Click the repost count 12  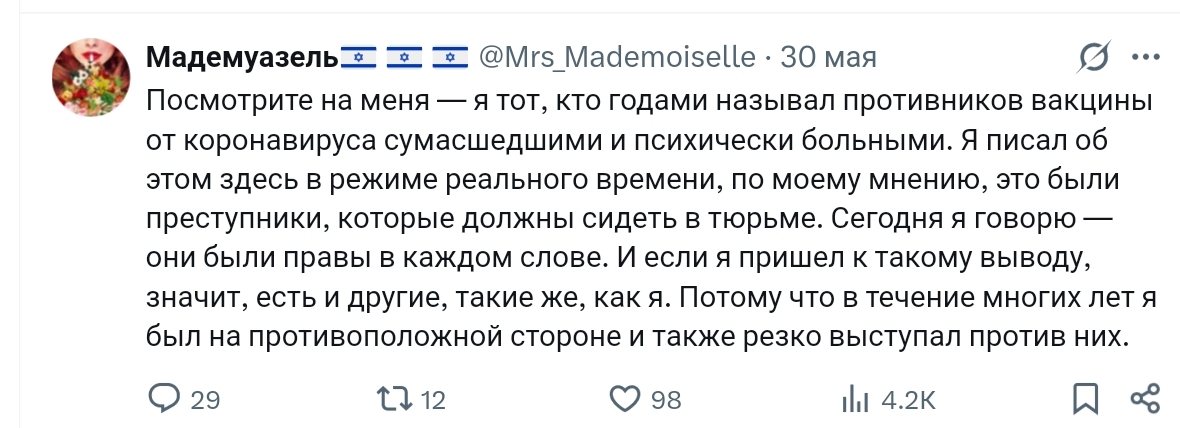(x=433, y=401)
